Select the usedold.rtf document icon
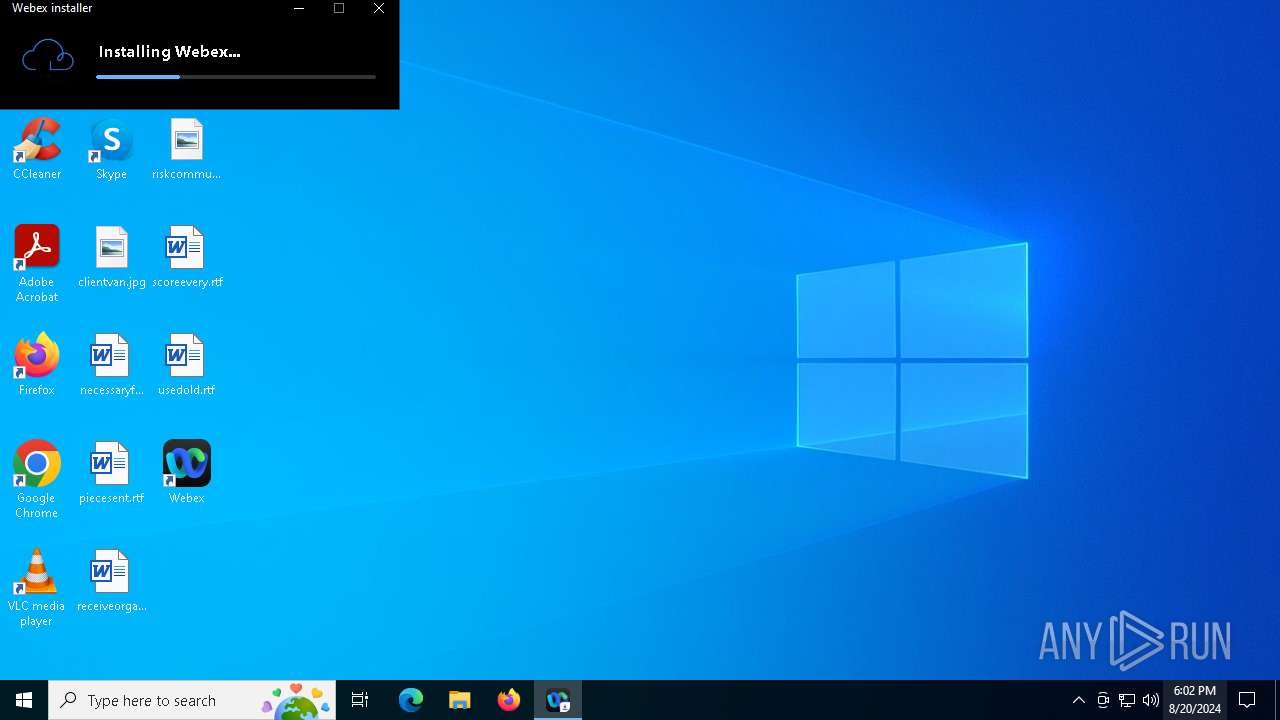Viewport: 1280px width, 720px height. 186,365
